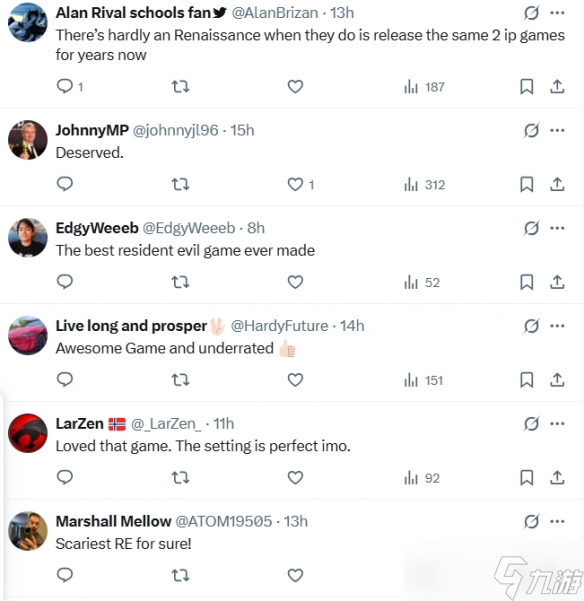Screen dimensions: 584x601
Task: Open more options on Alan Rival's tweet
Action: tap(557, 13)
